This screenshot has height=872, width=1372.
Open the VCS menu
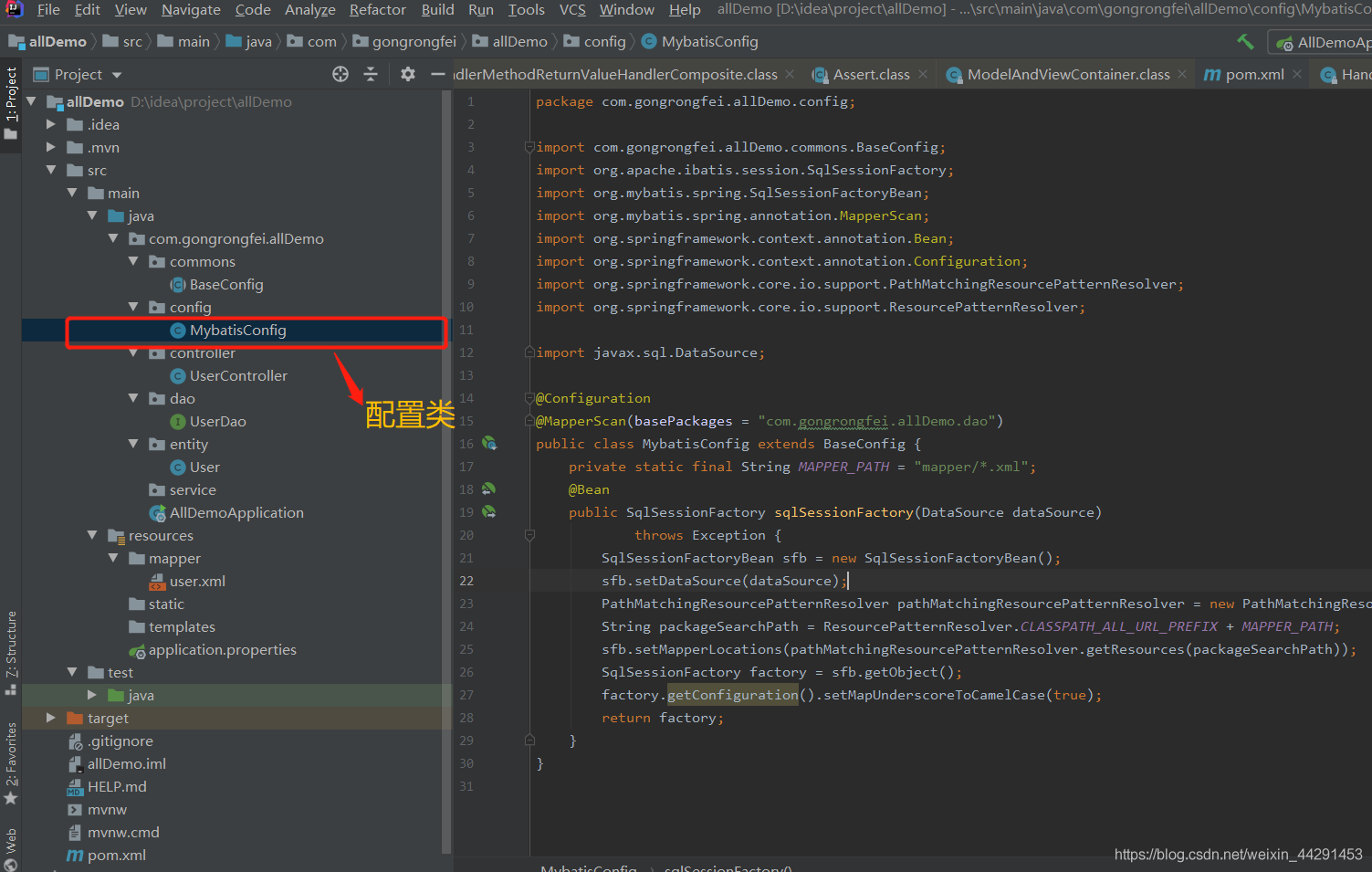[572, 9]
